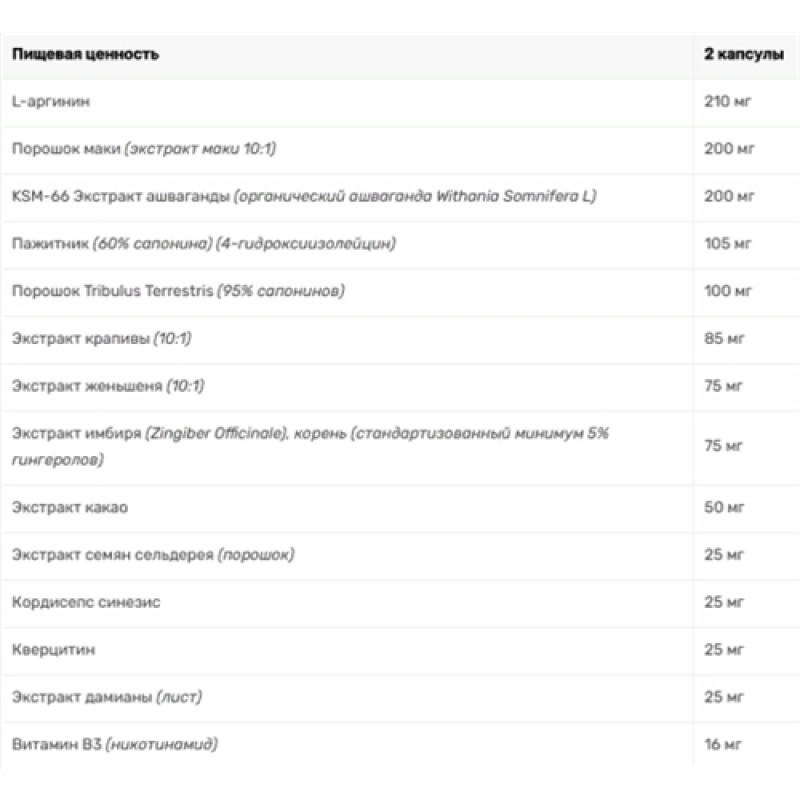The image size is (800, 800).
Task: Click the Экстракт семян сельдерея row
Action: 153,555
